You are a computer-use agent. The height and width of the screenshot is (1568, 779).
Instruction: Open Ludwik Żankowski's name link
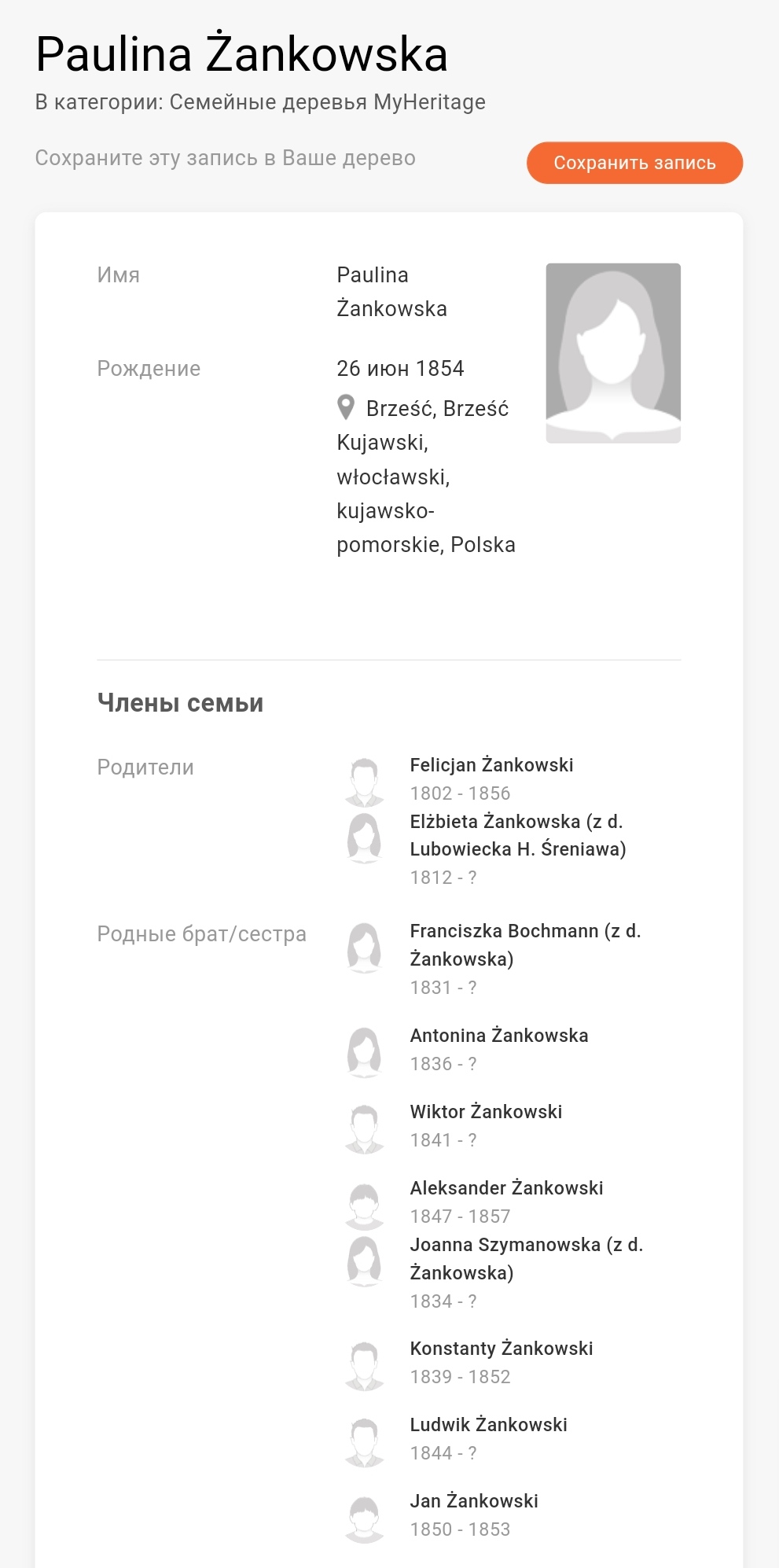pos(488,1425)
